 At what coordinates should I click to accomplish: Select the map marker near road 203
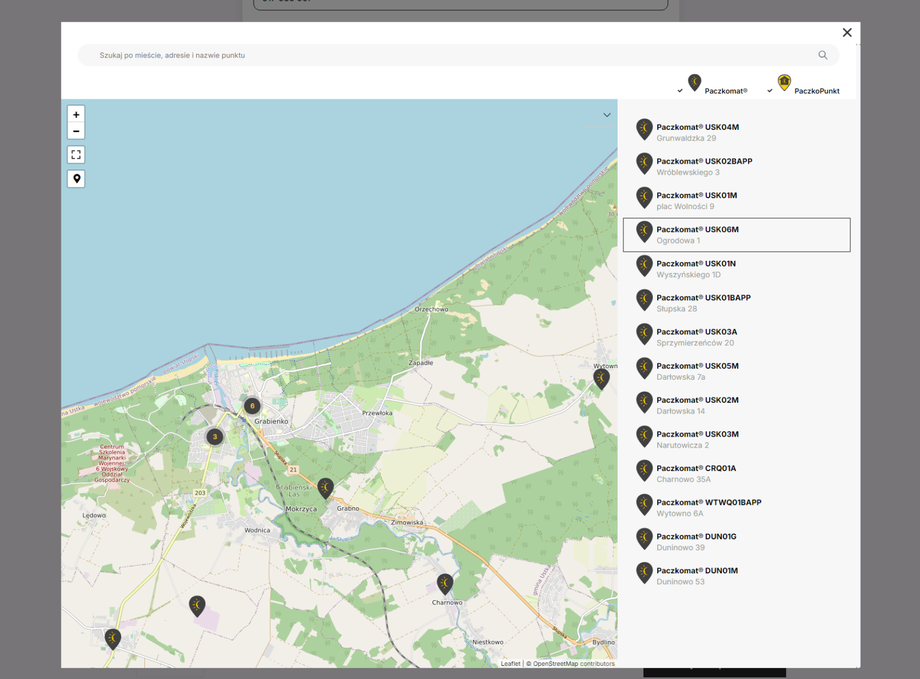tap(197, 606)
